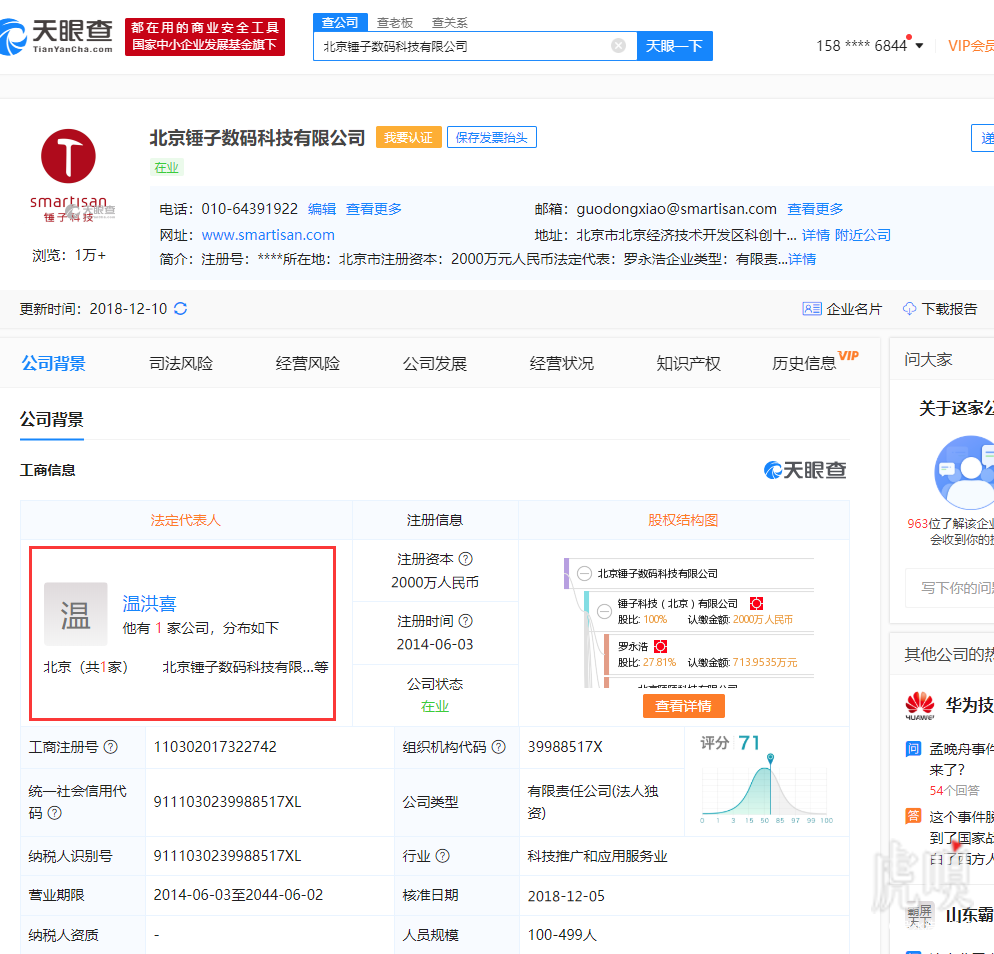Image resolution: width=994 pixels, height=954 pixels.
Task: Switch to the 查老板 search tab
Action: (395, 23)
